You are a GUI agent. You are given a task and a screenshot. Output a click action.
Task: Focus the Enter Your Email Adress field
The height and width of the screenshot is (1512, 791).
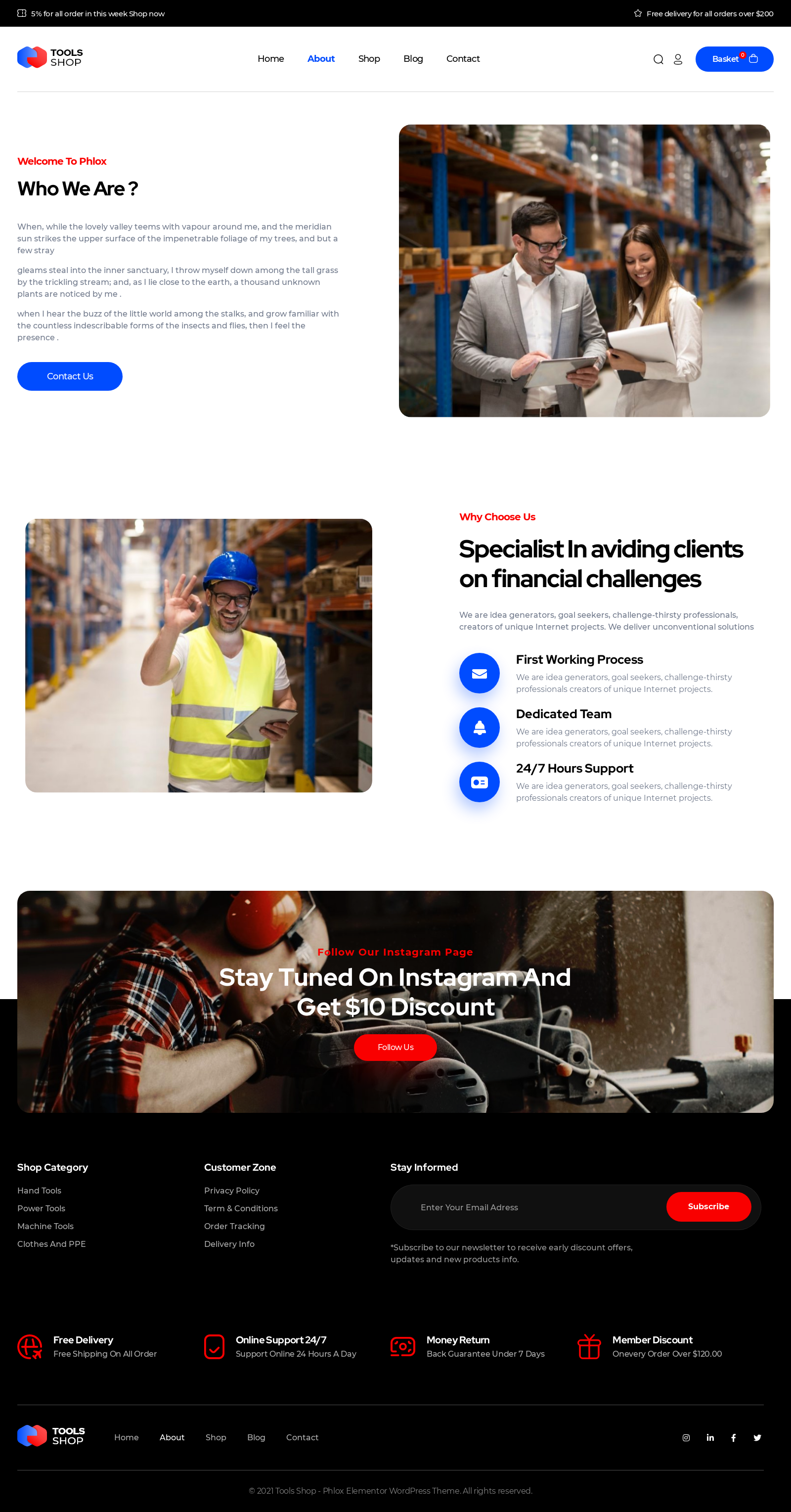point(528,1207)
